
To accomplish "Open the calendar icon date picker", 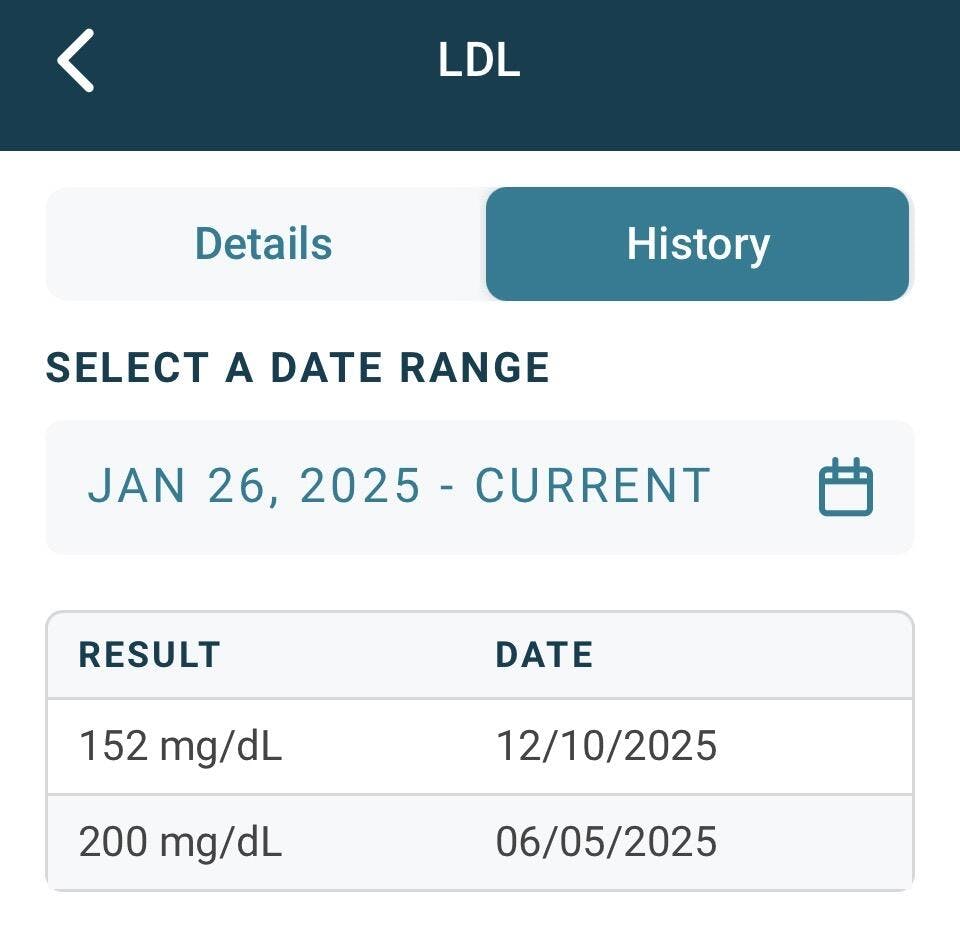I will pos(845,488).
